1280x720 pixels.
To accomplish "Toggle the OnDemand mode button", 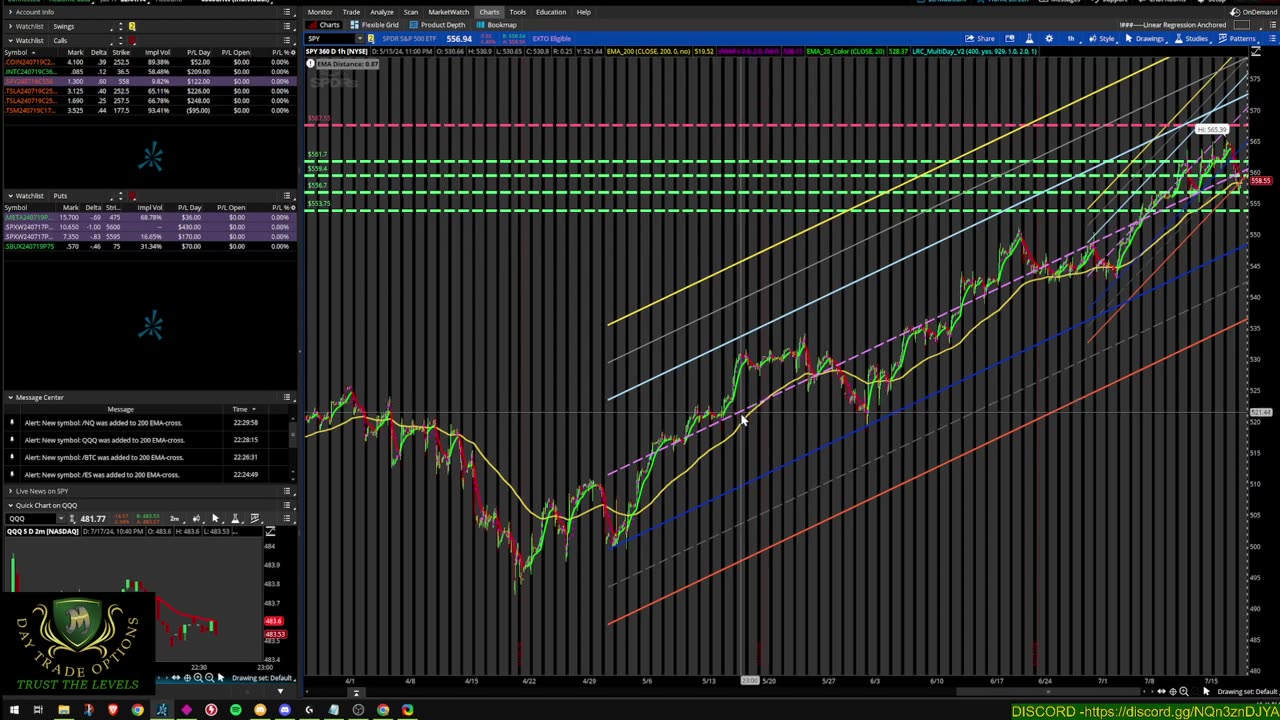I will pos(1254,12).
